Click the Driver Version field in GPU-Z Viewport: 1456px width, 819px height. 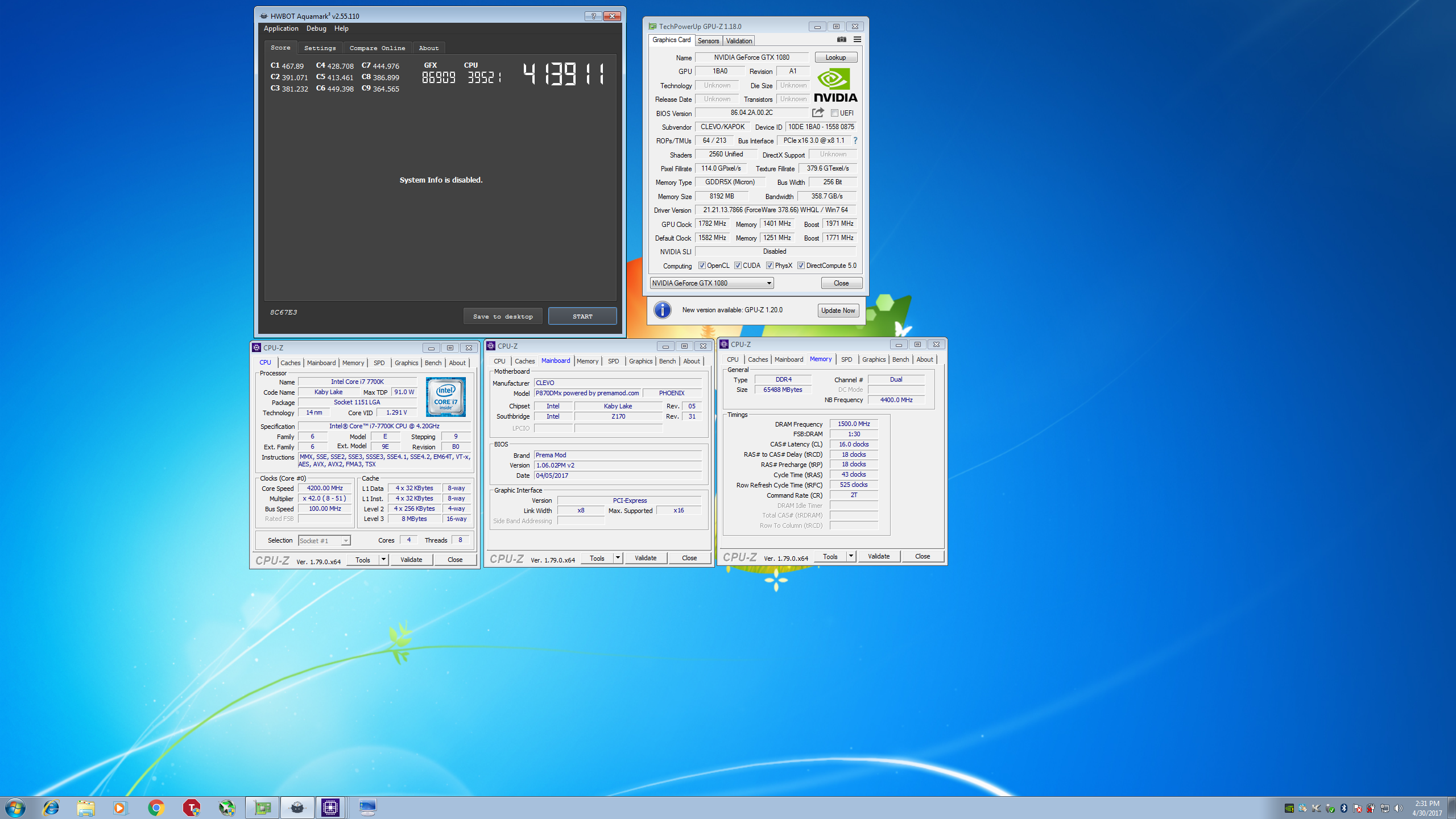click(775, 210)
